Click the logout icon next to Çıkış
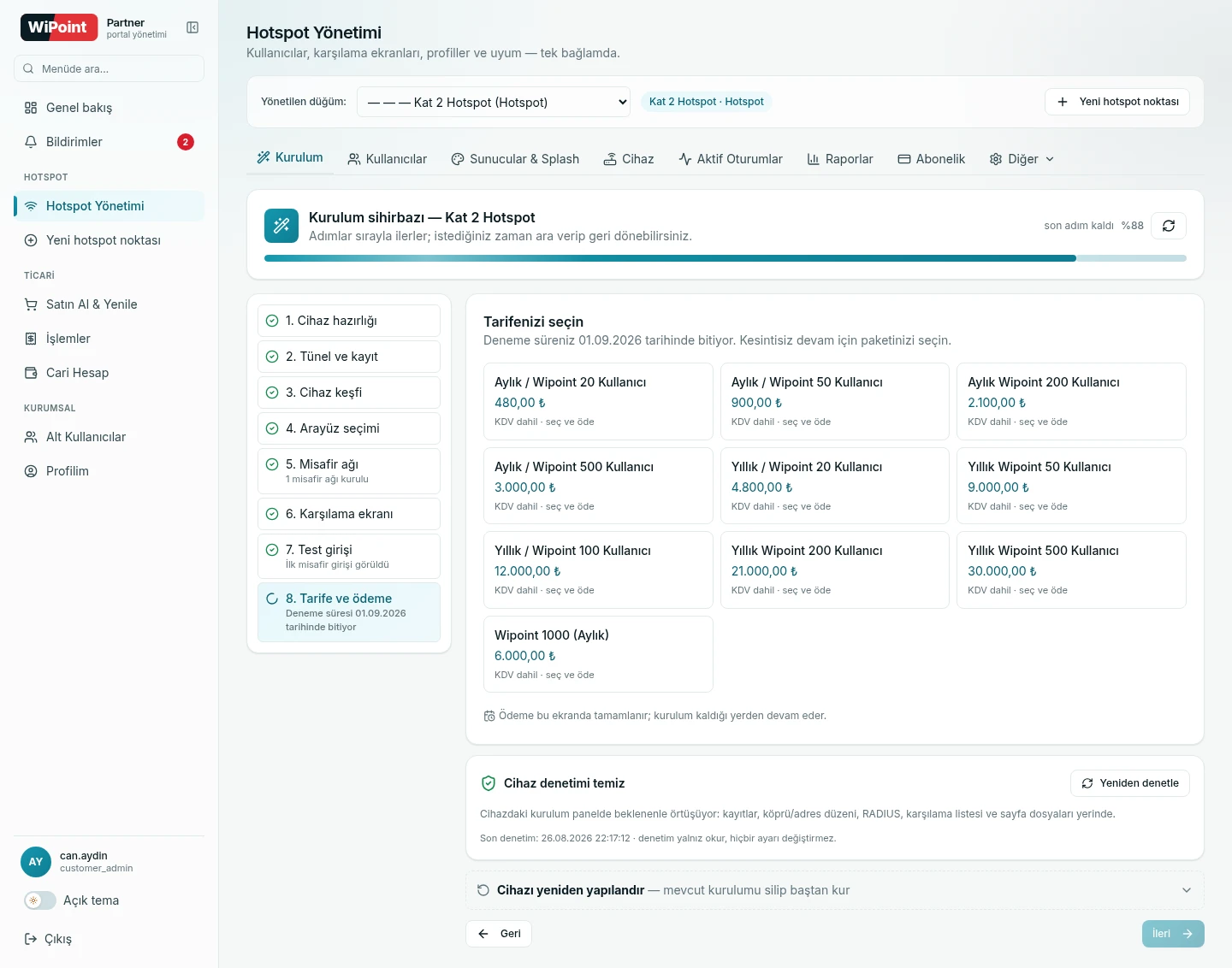 pyautogui.click(x=31, y=939)
